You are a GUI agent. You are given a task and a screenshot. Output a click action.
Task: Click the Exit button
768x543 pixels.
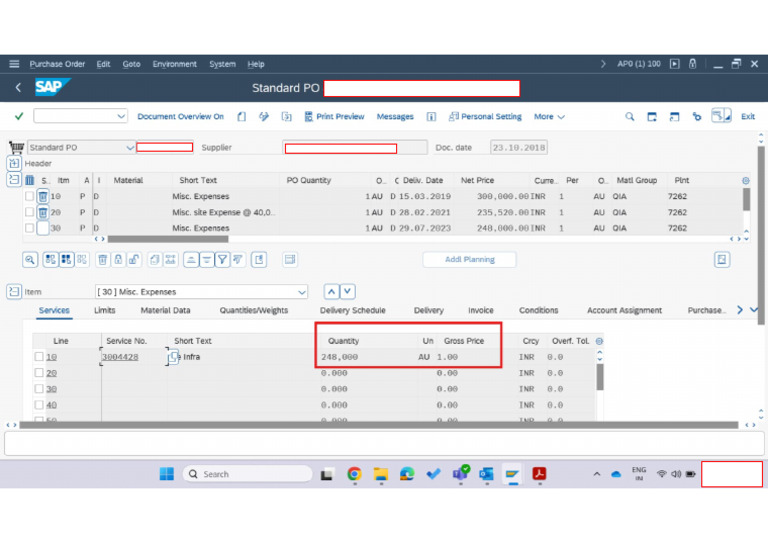[x=747, y=117]
